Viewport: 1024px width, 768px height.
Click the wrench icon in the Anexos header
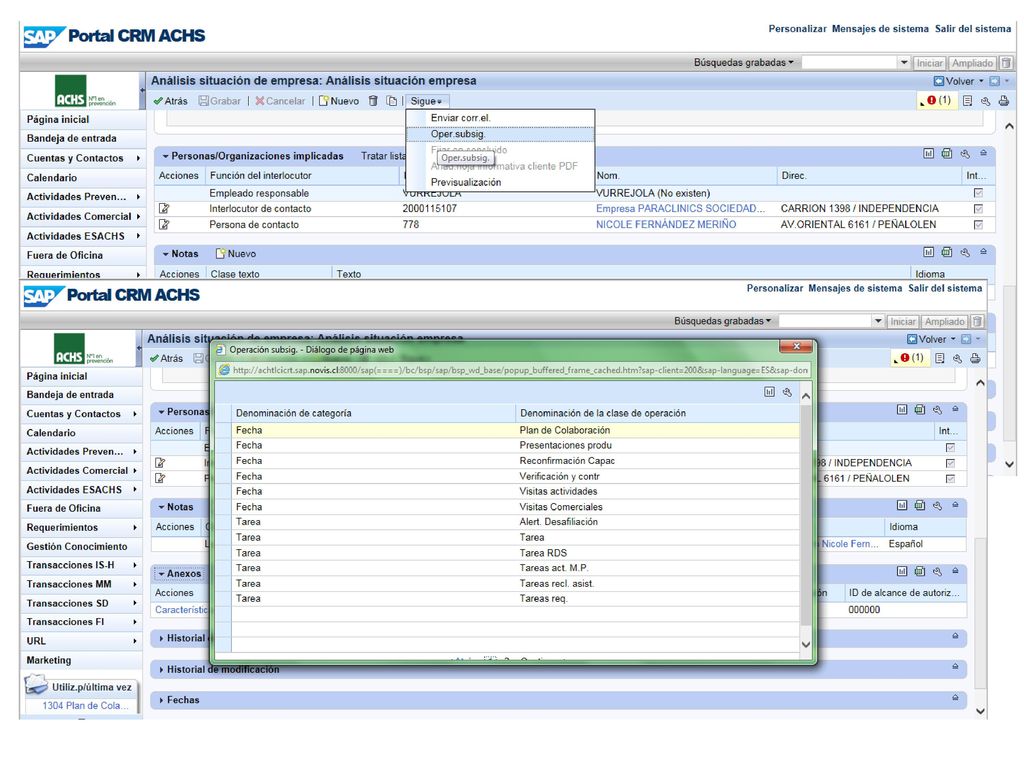point(938,571)
